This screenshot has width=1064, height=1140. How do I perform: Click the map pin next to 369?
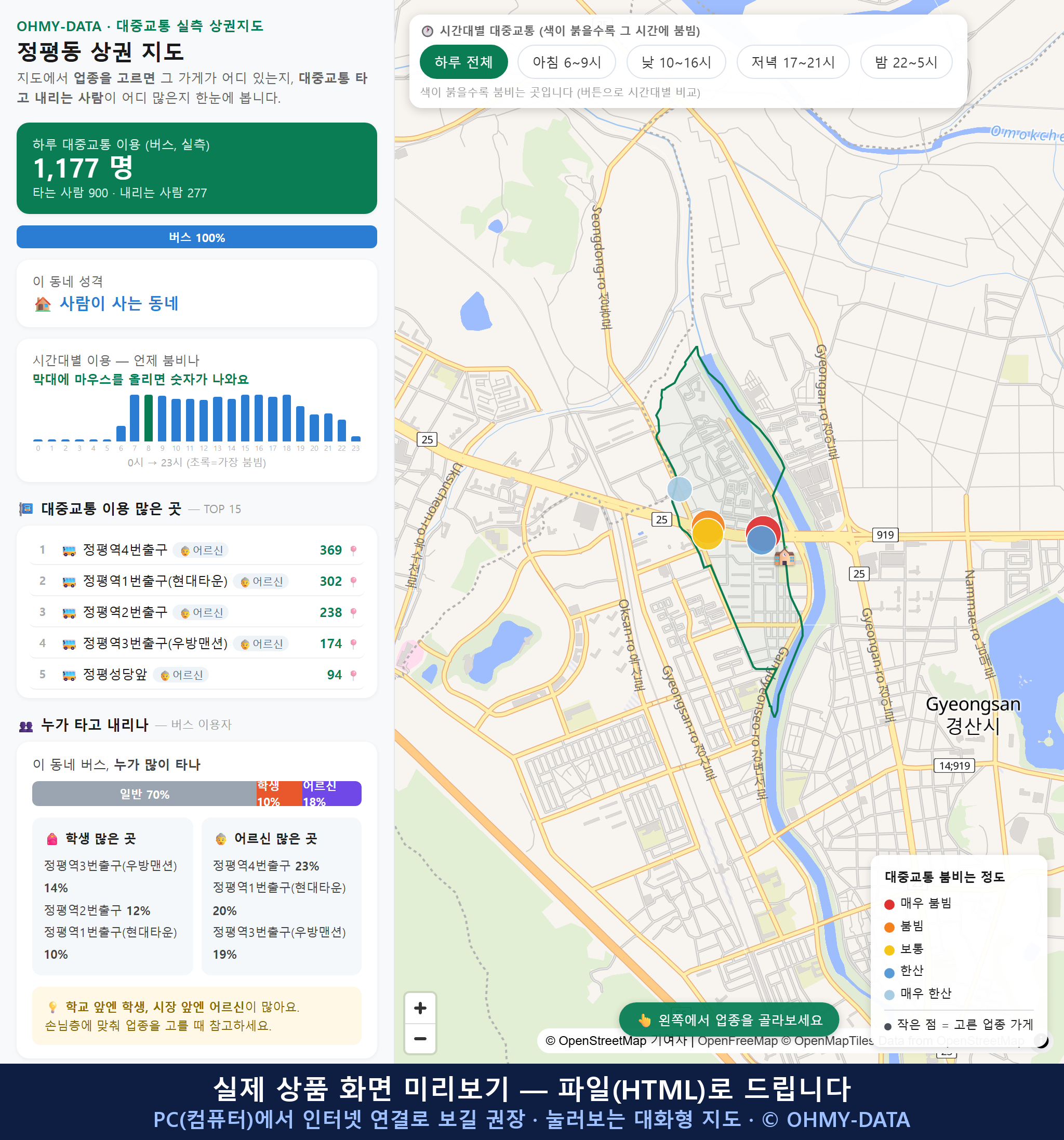(x=353, y=551)
